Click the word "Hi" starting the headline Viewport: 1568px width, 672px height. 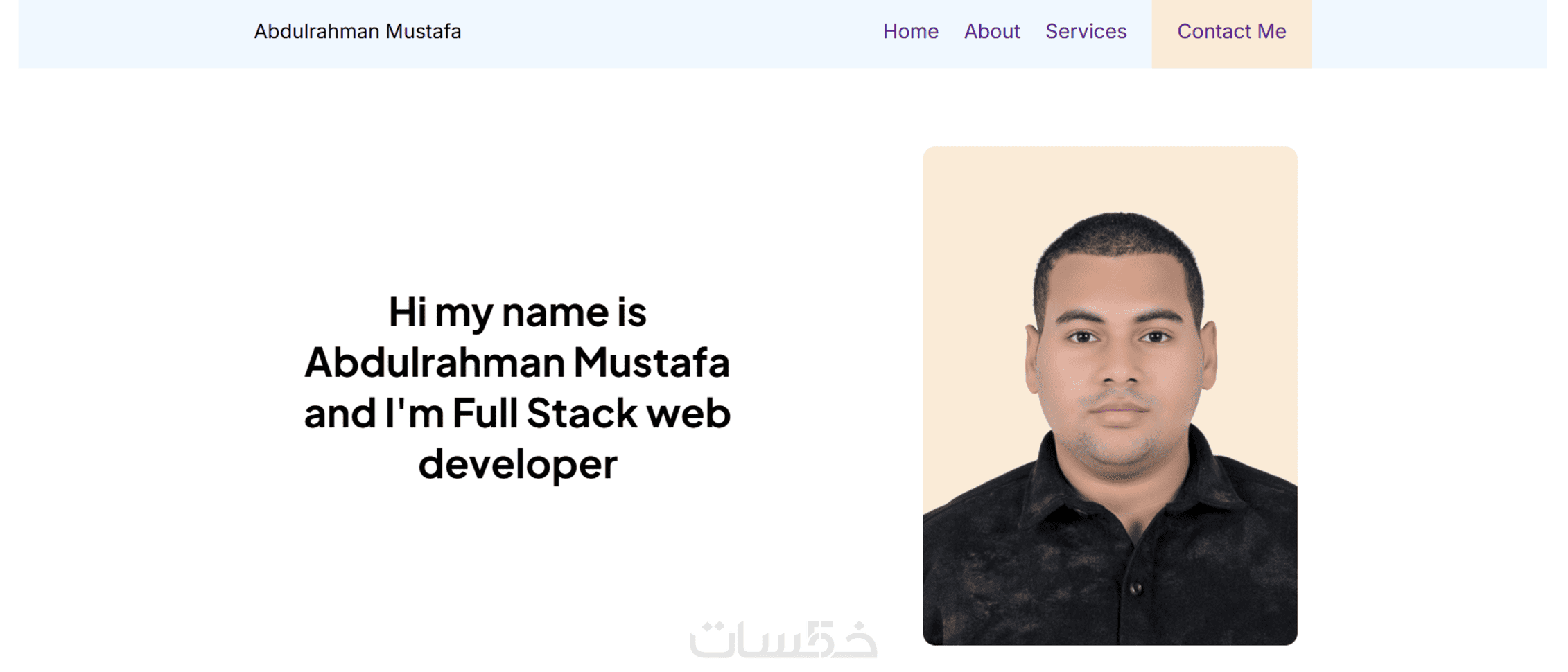click(407, 312)
